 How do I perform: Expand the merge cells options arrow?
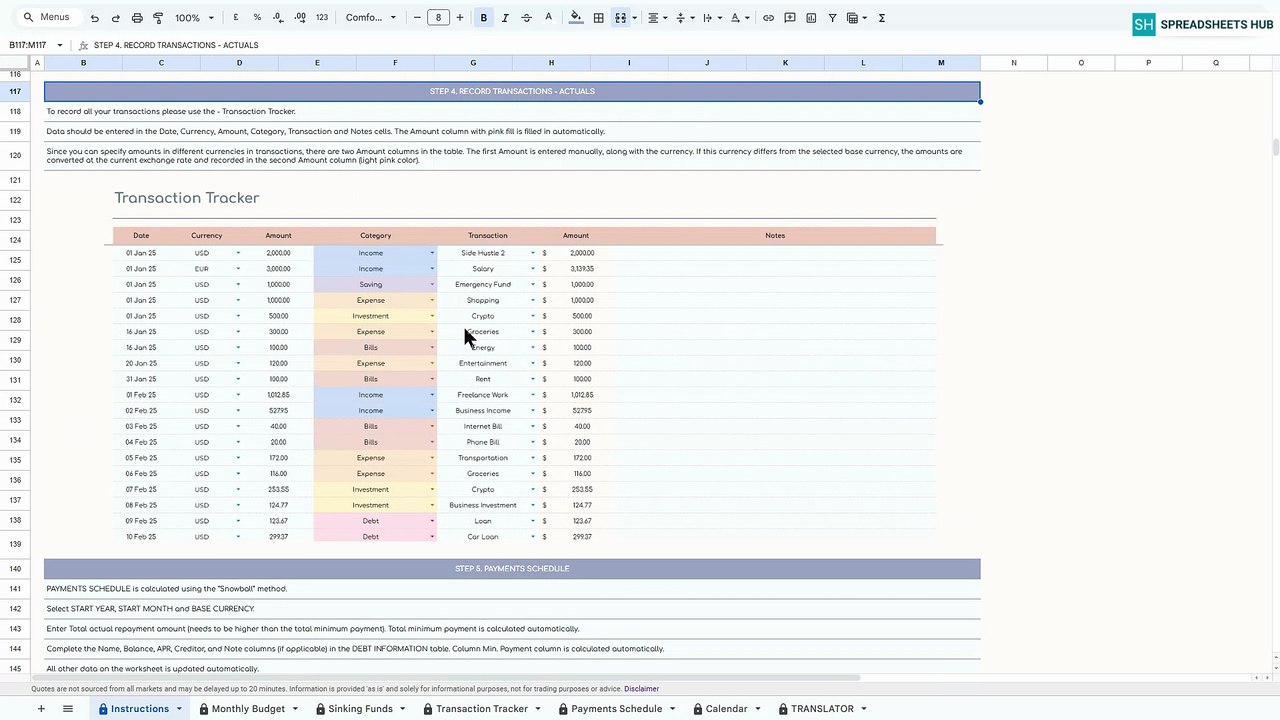tap(633, 18)
